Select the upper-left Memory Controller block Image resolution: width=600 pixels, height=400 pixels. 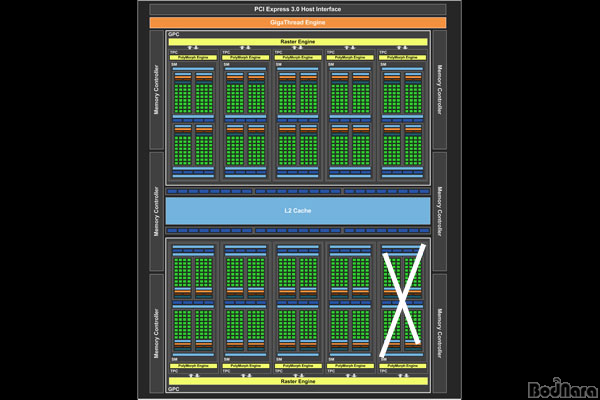(x=157, y=90)
